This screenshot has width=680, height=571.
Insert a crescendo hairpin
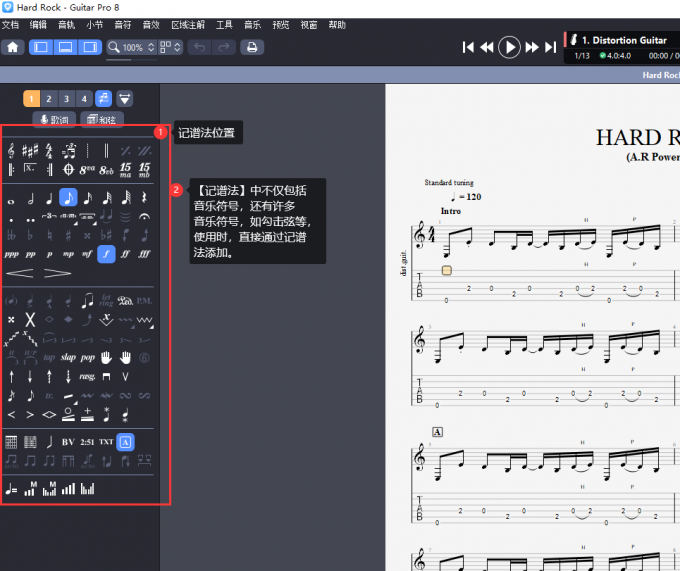tap(20, 272)
